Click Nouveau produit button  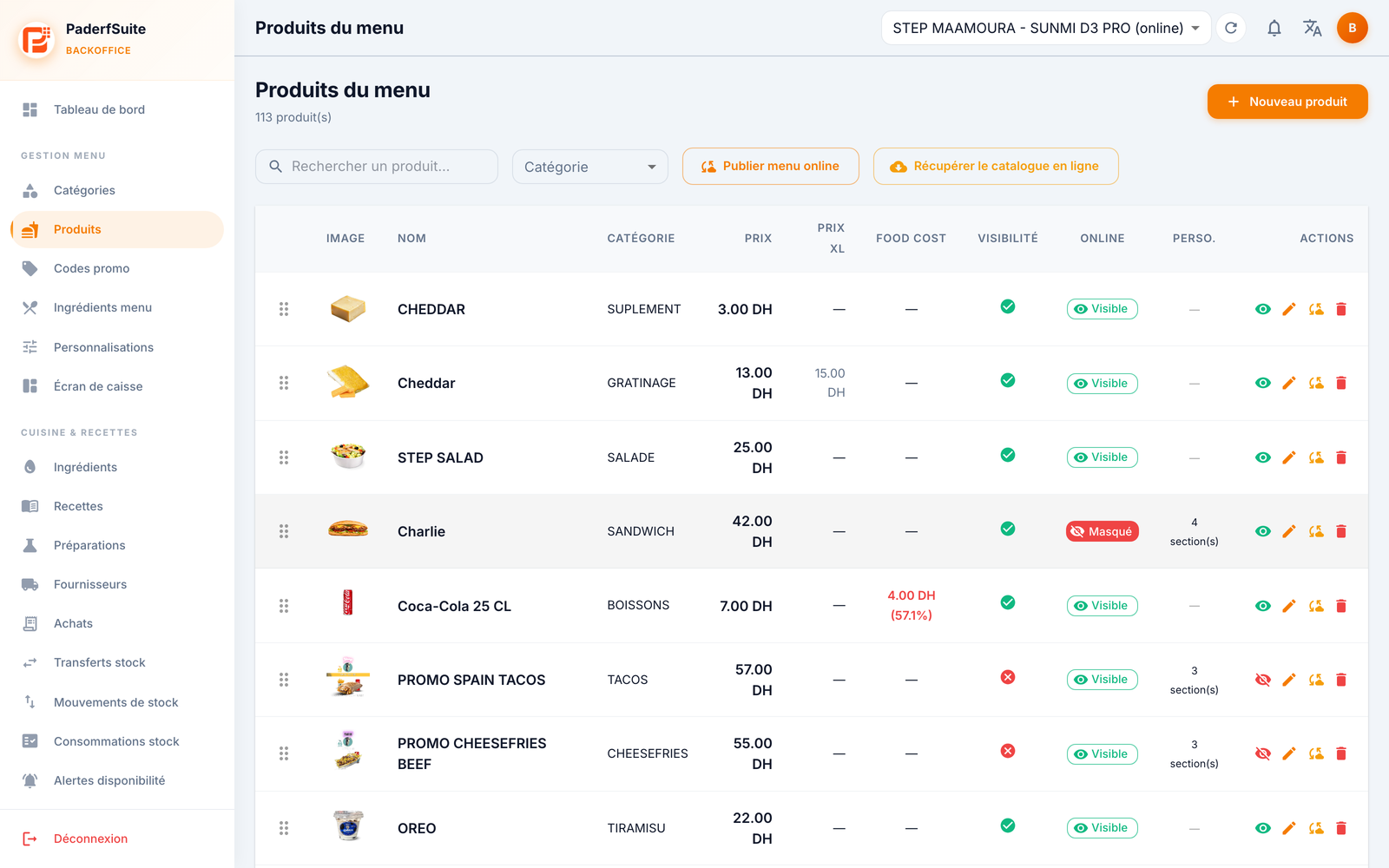pos(1287,102)
